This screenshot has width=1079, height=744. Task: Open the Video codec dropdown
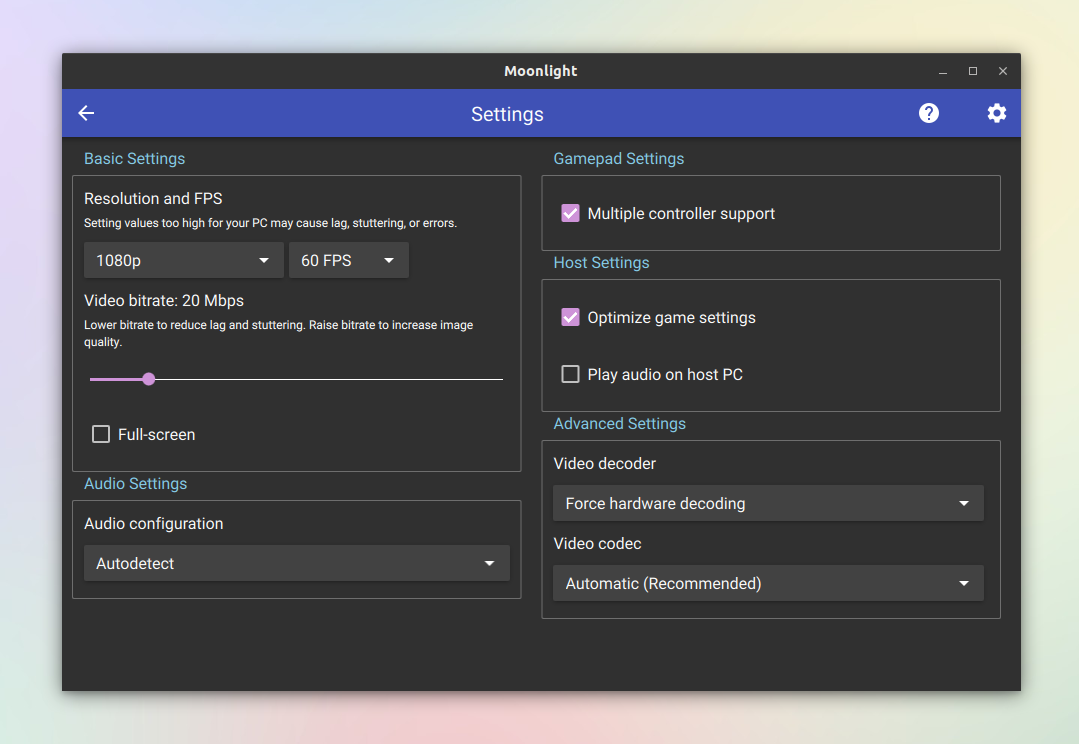[767, 583]
